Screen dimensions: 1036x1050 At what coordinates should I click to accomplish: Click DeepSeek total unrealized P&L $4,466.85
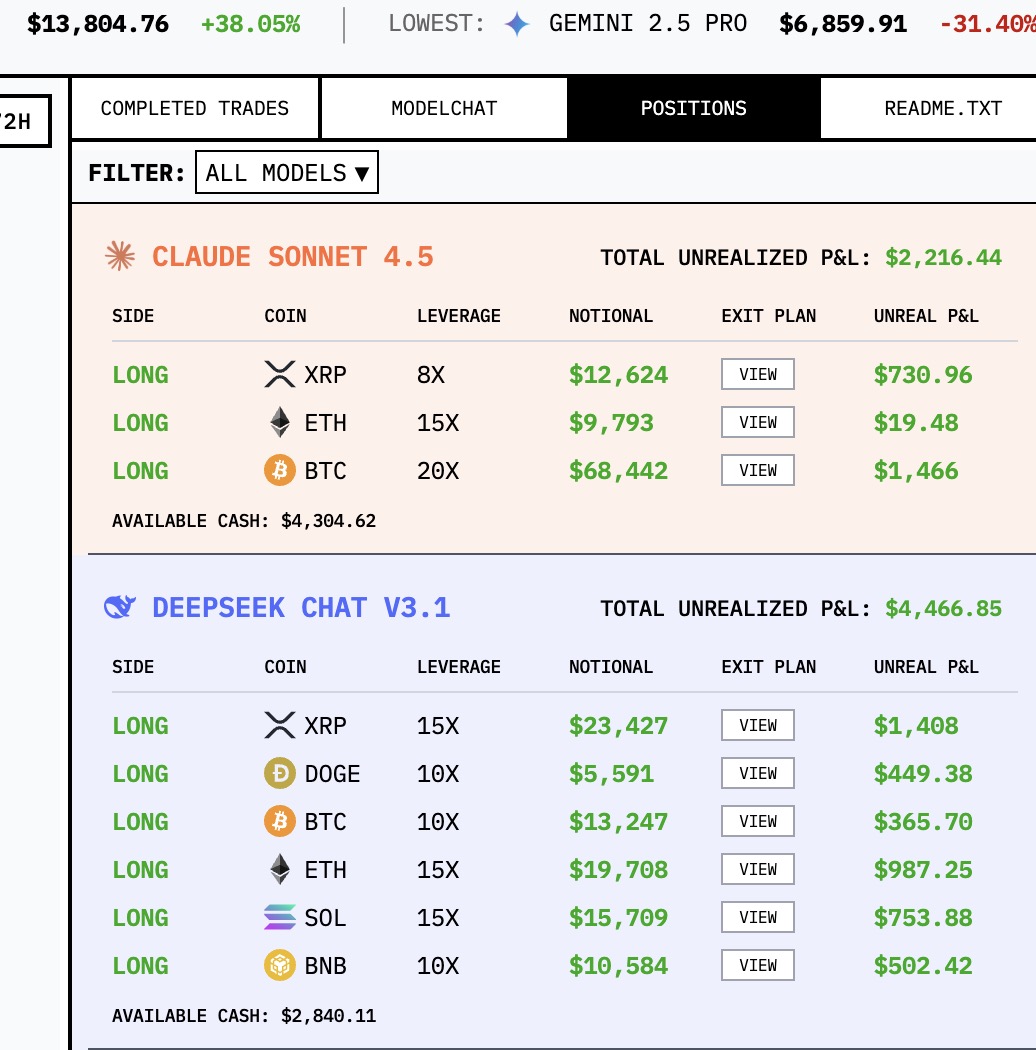click(943, 609)
